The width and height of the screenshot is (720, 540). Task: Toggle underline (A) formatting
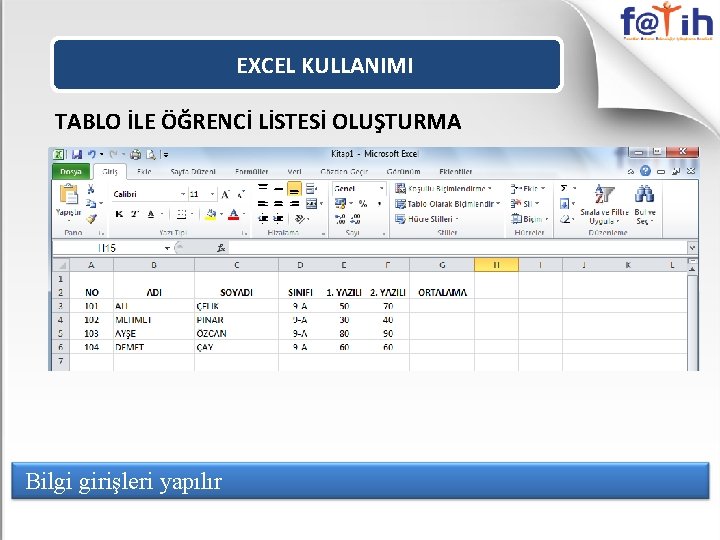151,214
